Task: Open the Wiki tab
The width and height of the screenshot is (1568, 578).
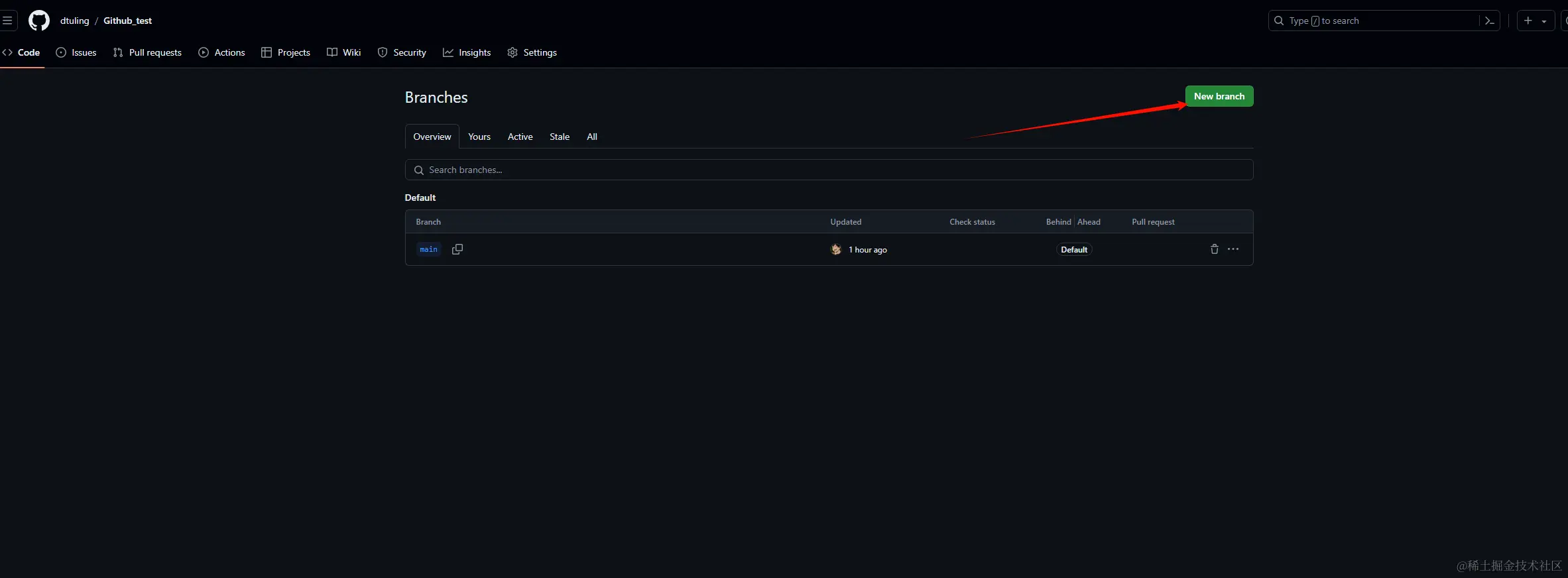Action: tap(344, 52)
